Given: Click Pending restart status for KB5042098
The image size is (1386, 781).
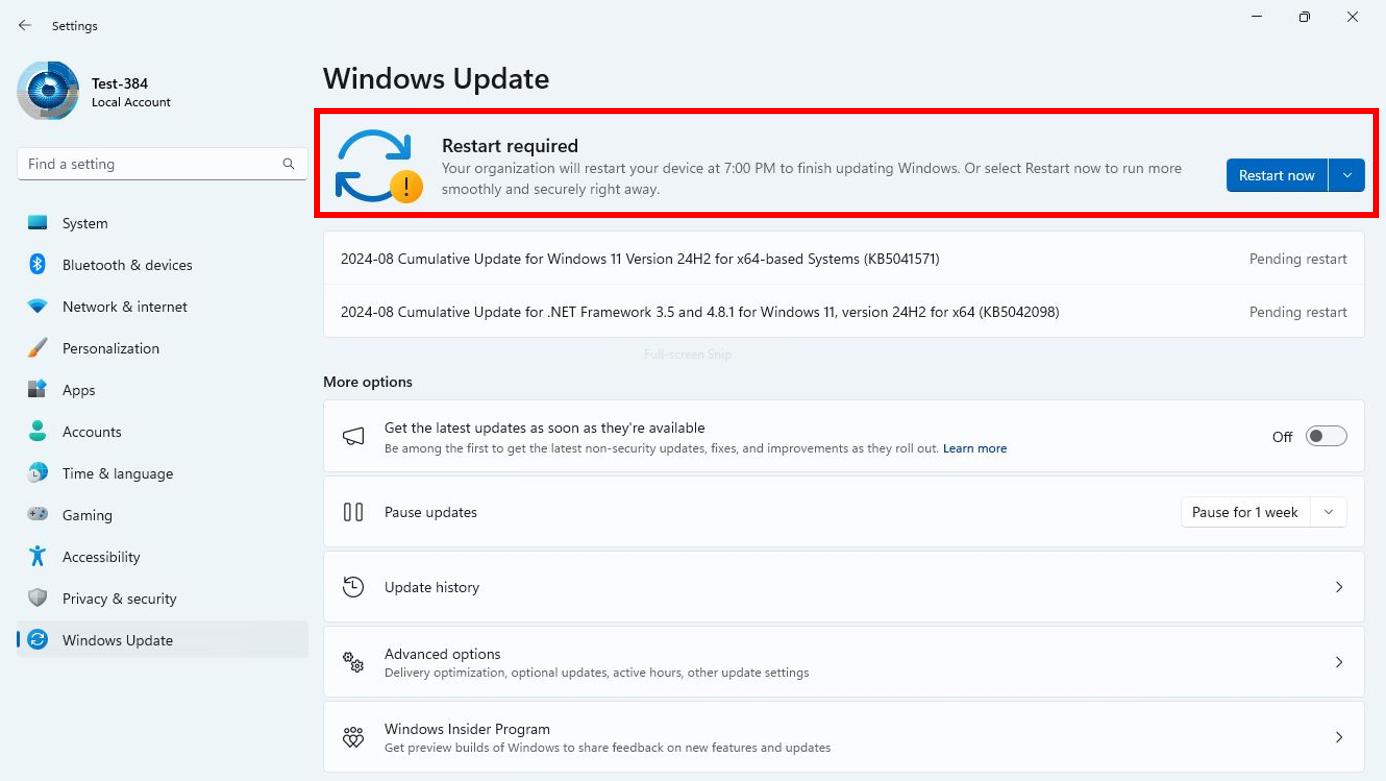Looking at the screenshot, I should (1298, 312).
